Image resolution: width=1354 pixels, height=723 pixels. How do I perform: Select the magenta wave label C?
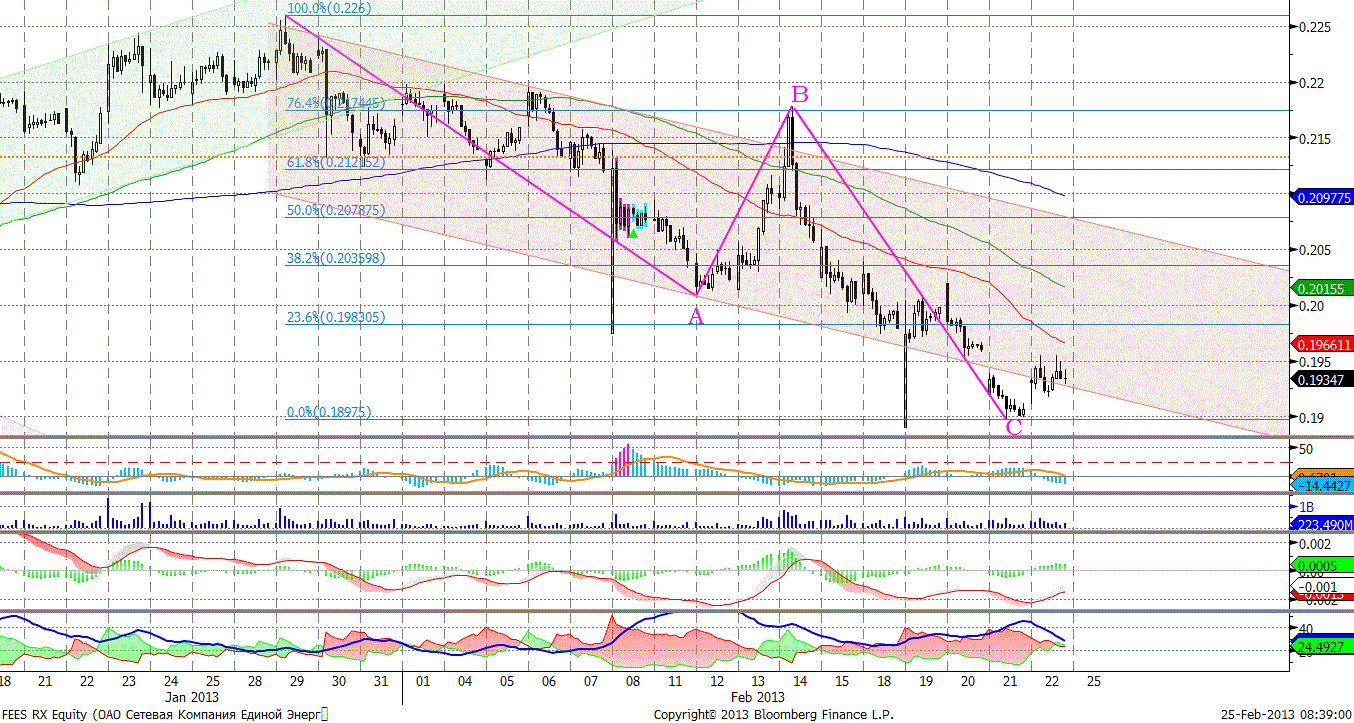[x=1013, y=427]
